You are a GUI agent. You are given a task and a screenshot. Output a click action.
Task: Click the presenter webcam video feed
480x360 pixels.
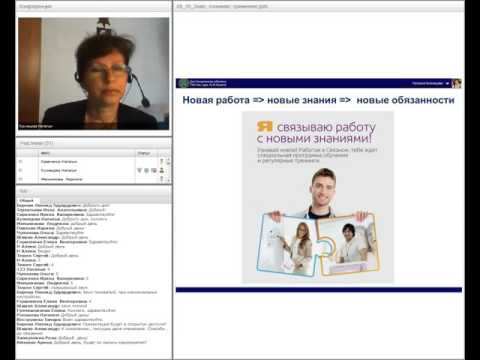(94, 74)
